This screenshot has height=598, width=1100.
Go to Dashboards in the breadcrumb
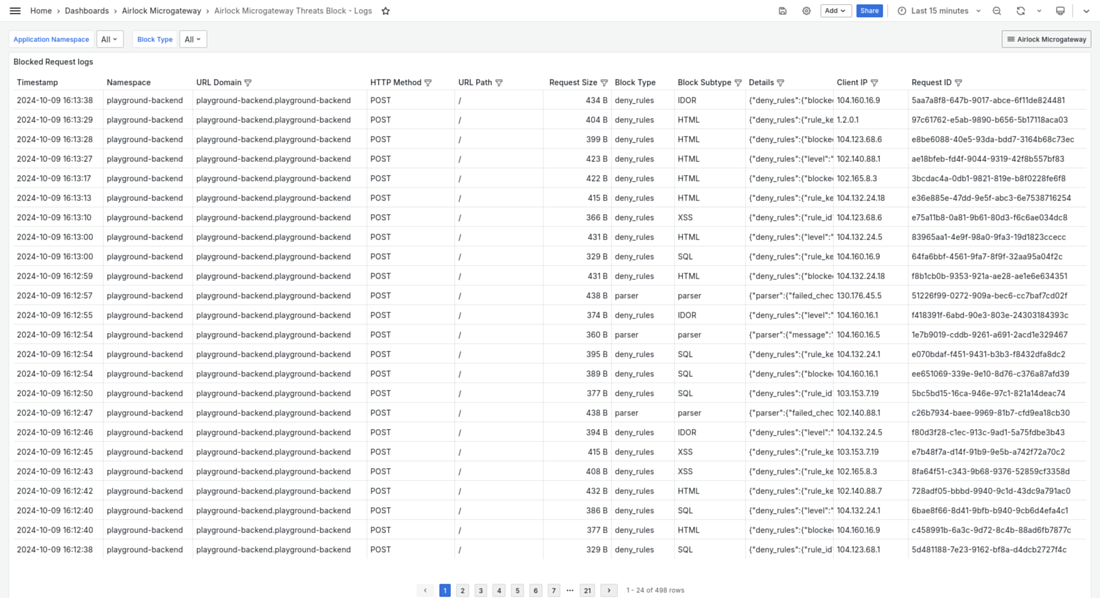tap(87, 11)
